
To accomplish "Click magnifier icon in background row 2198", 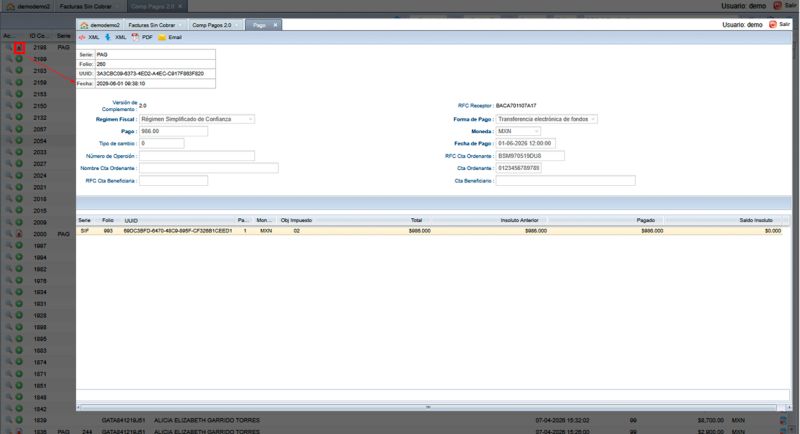I will [x=9, y=47].
